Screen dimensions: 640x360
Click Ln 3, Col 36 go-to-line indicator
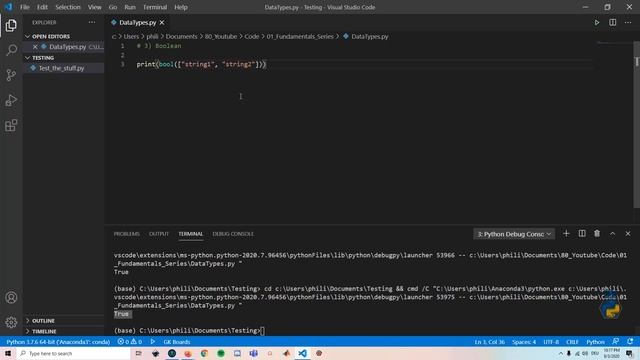pyautogui.click(x=489, y=342)
